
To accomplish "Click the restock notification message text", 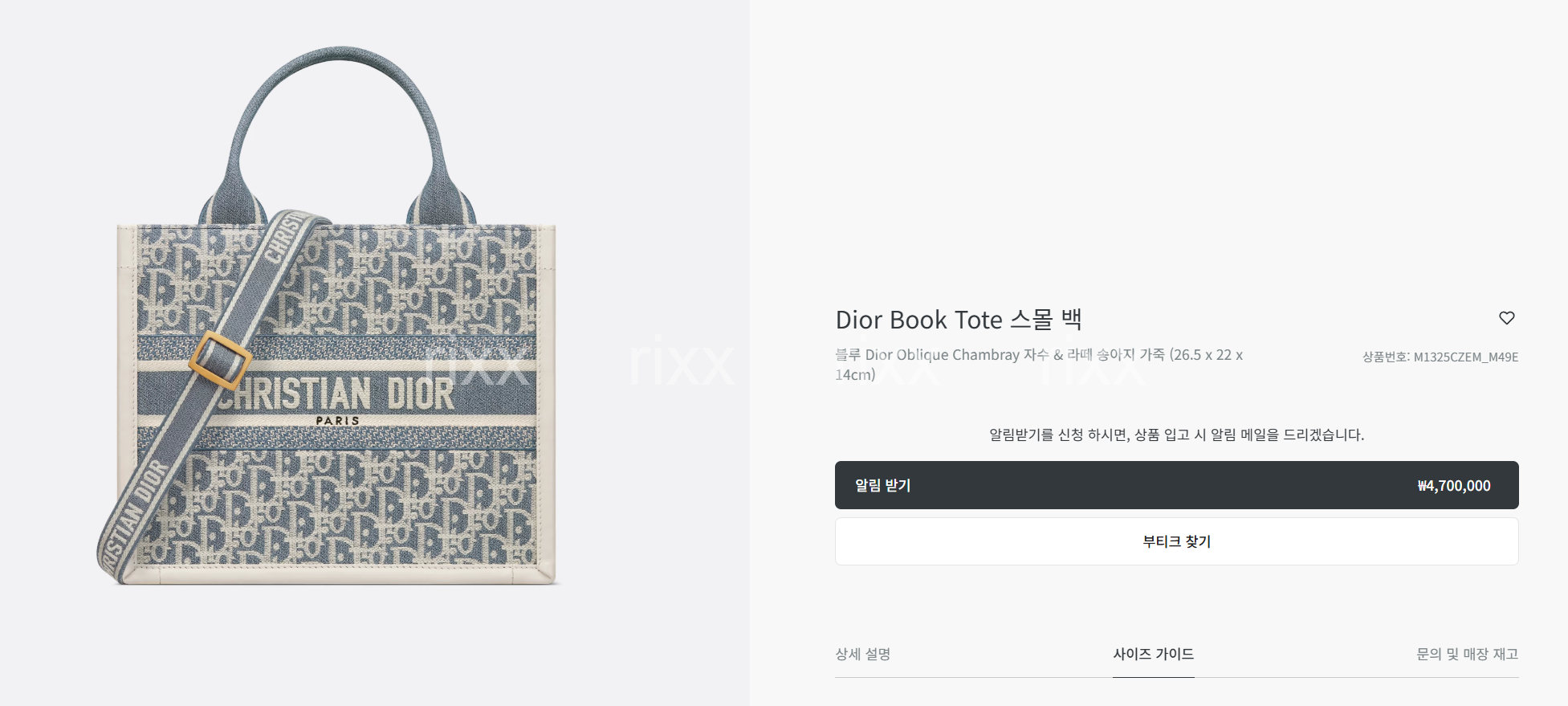I will coord(1176,435).
